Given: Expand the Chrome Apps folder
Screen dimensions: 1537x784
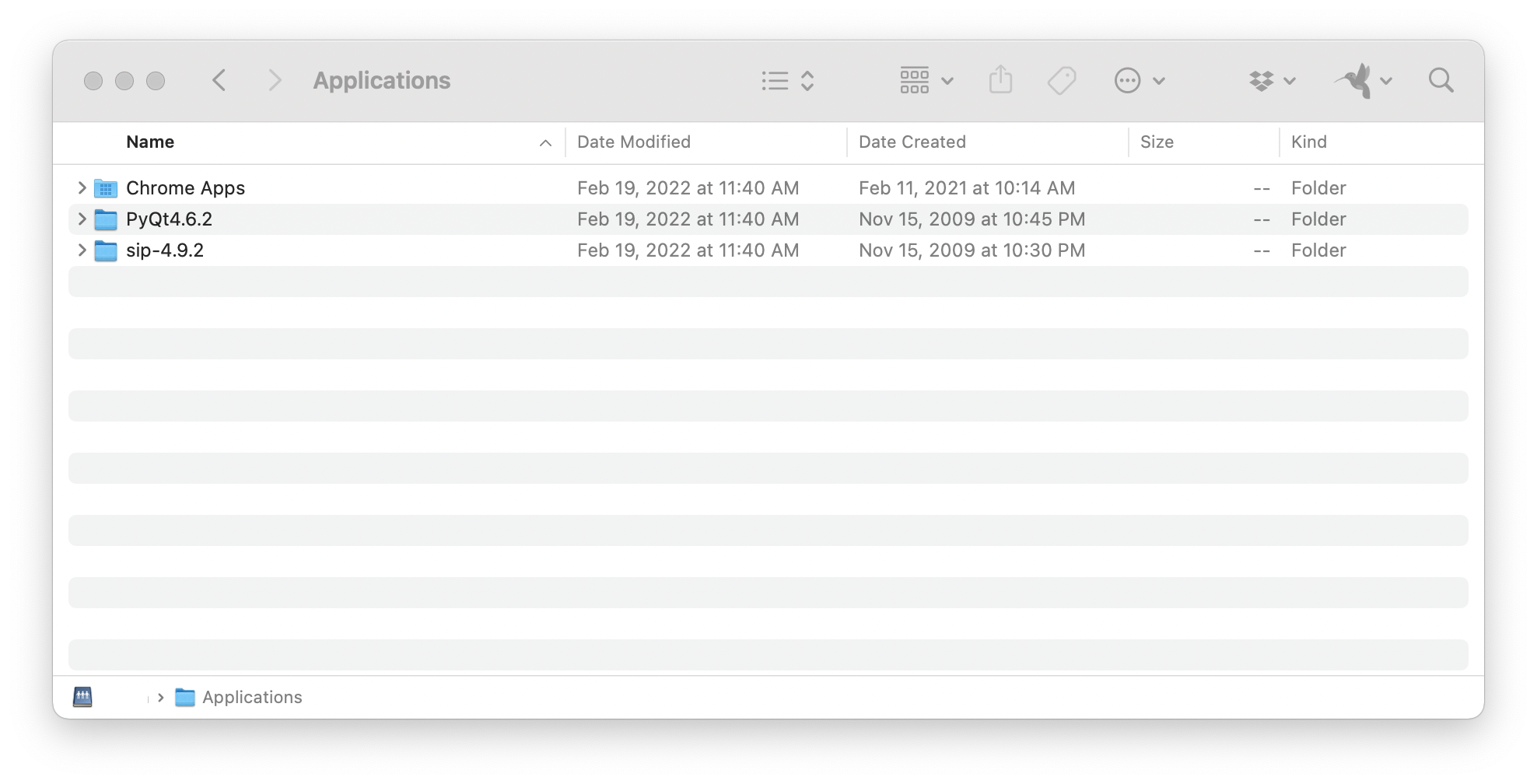Looking at the screenshot, I should [82, 187].
